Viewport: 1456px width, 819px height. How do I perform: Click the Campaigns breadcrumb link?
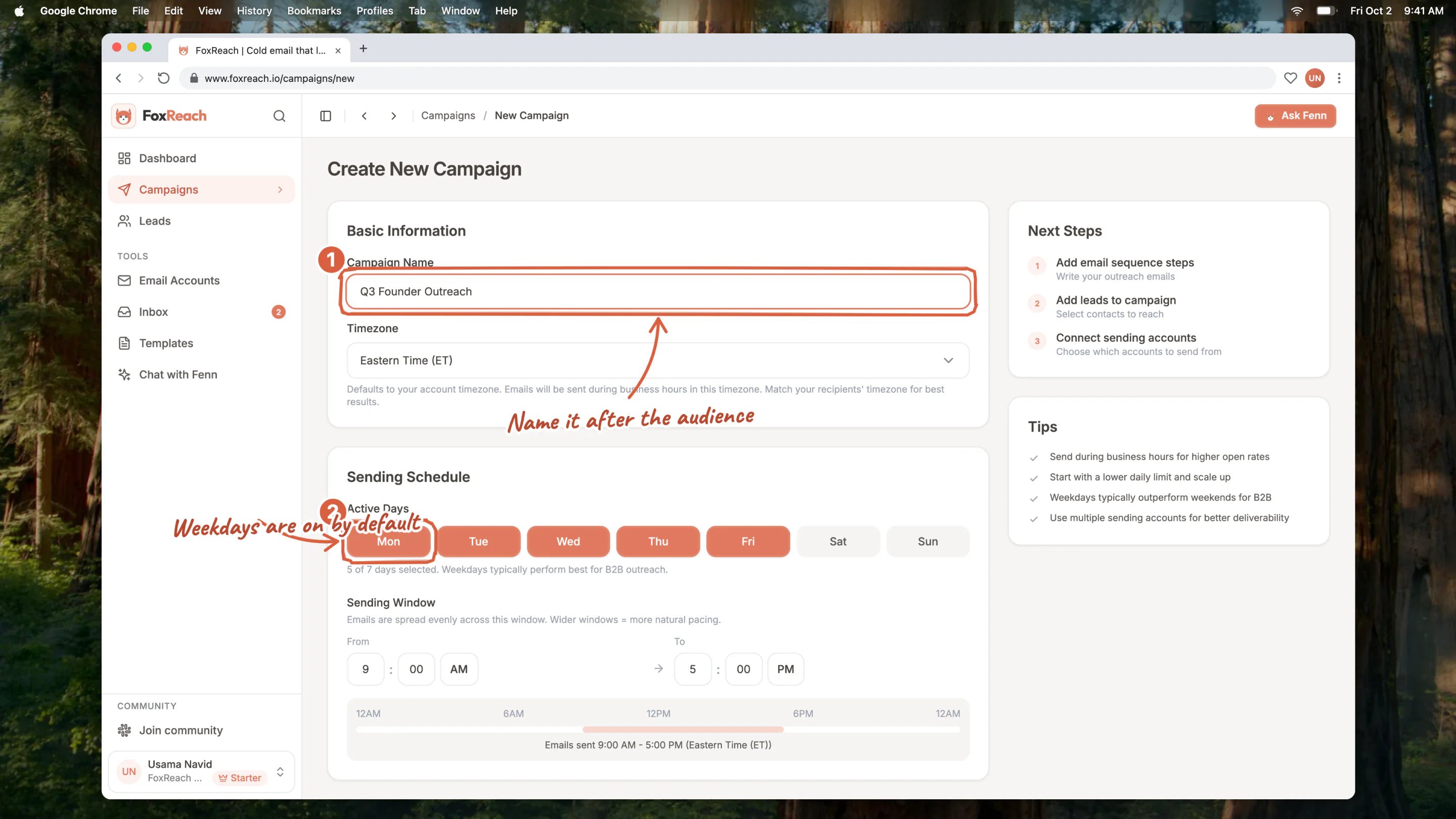click(x=448, y=116)
